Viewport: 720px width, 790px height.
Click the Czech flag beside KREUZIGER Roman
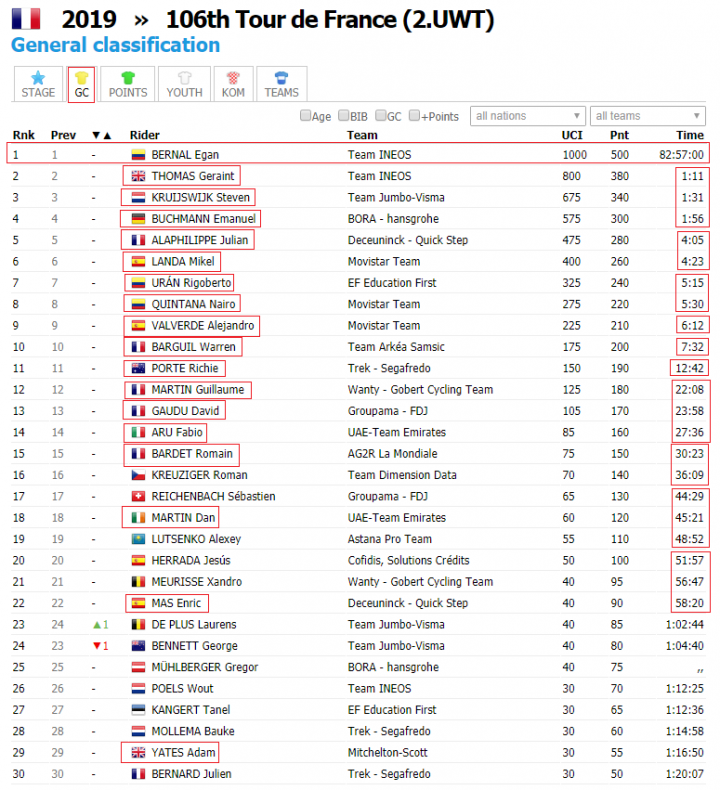coord(138,475)
